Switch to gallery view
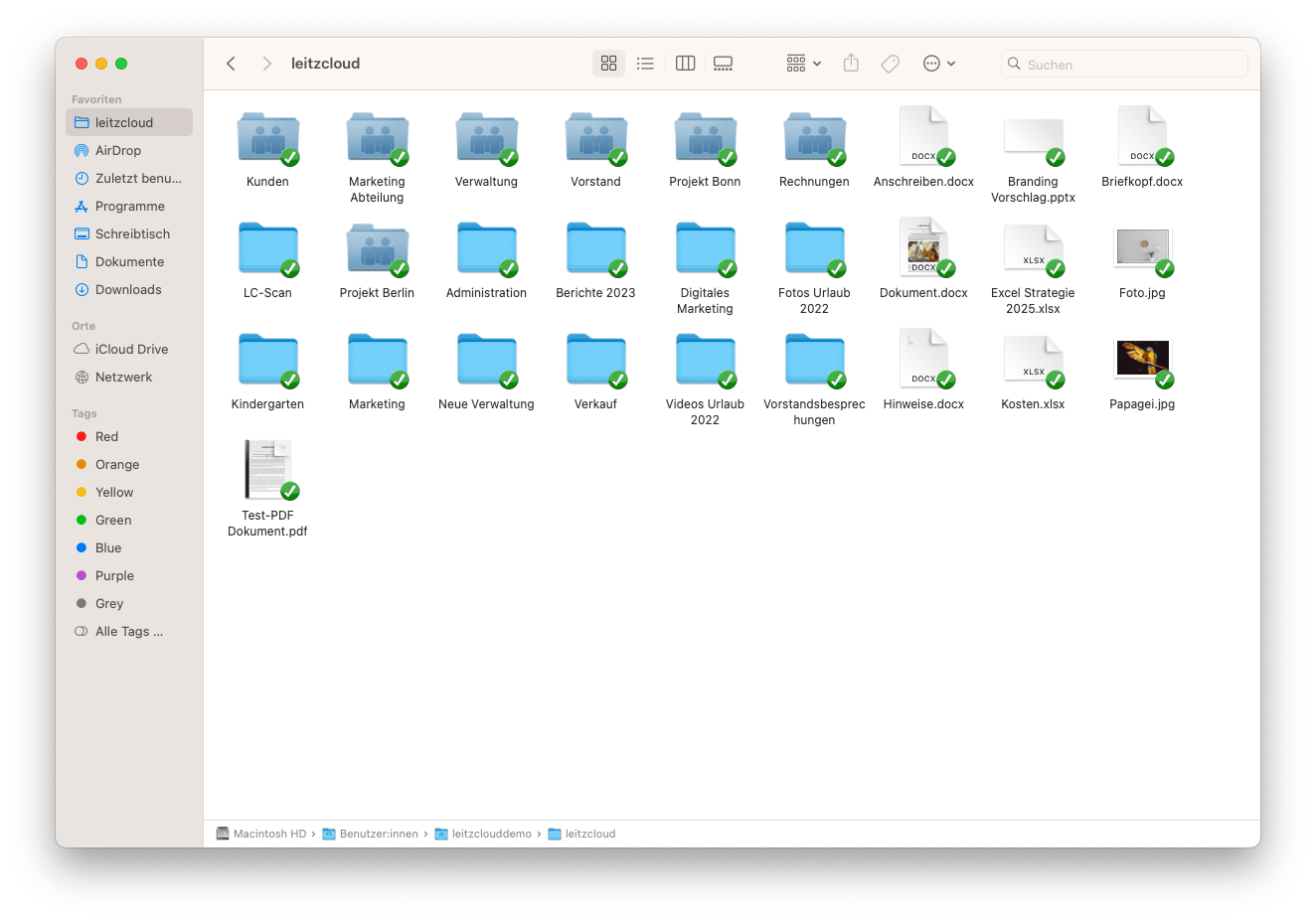The image size is (1316, 921). pos(723,63)
